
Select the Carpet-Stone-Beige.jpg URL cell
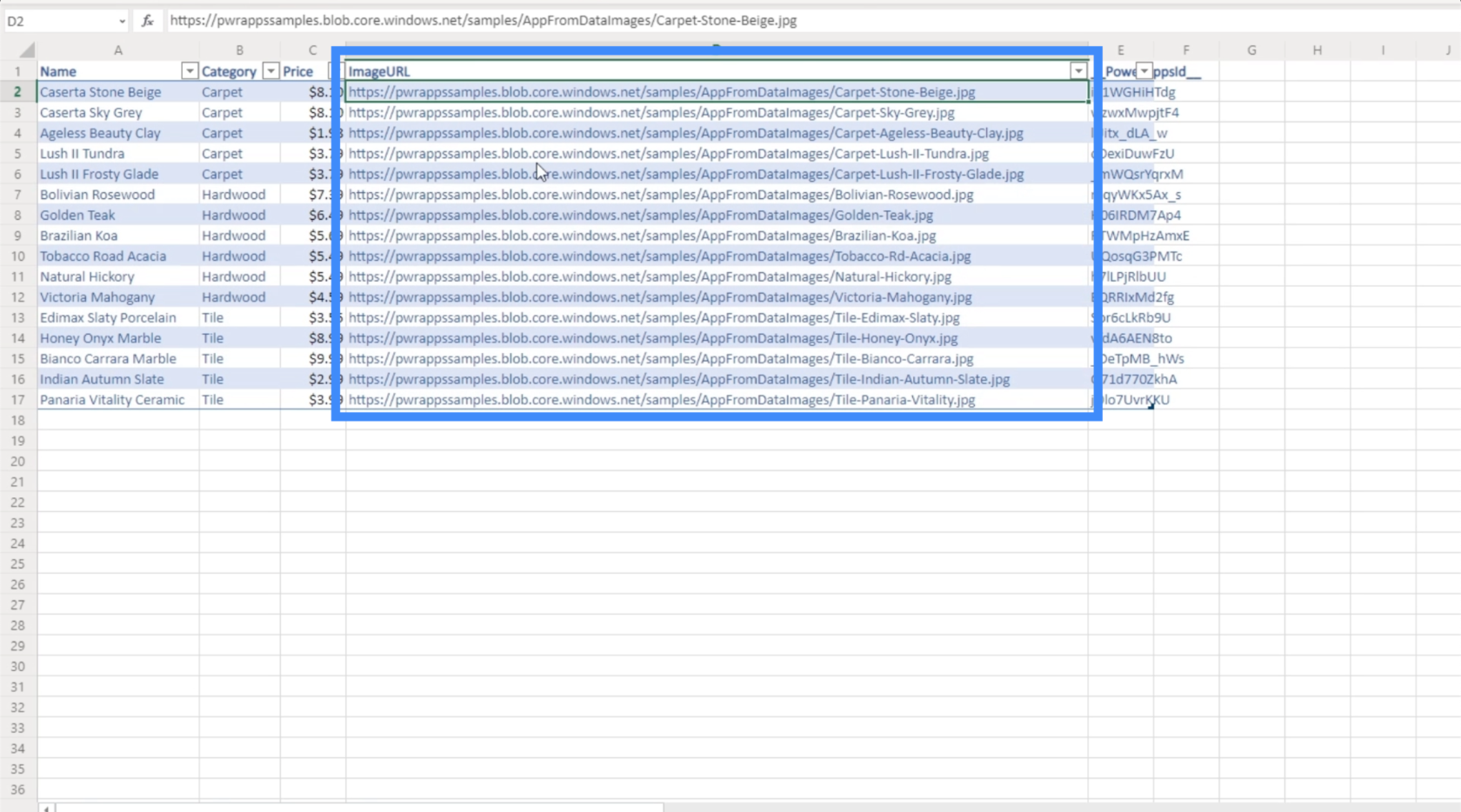(x=717, y=92)
